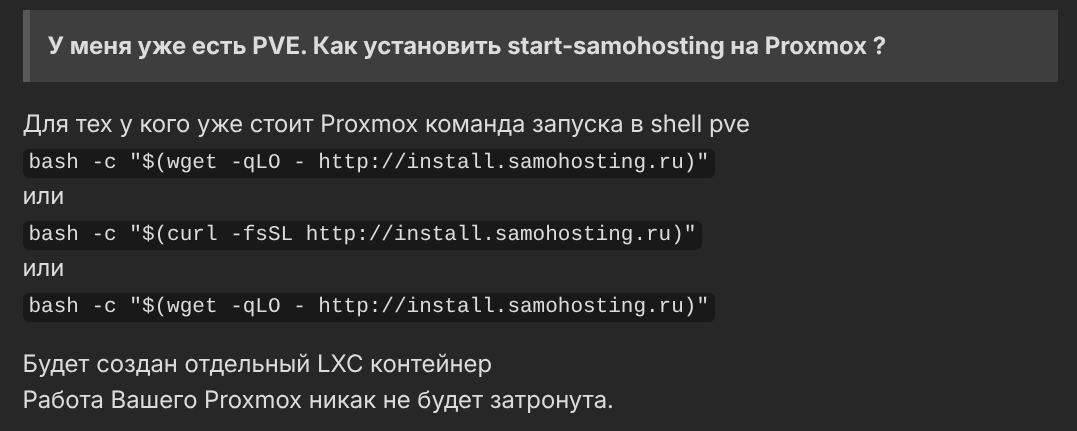This screenshot has width=1077, height=431.
Task: Click the line "Будет создан отдельный LXC контейнер"
Action: [257, 364]
